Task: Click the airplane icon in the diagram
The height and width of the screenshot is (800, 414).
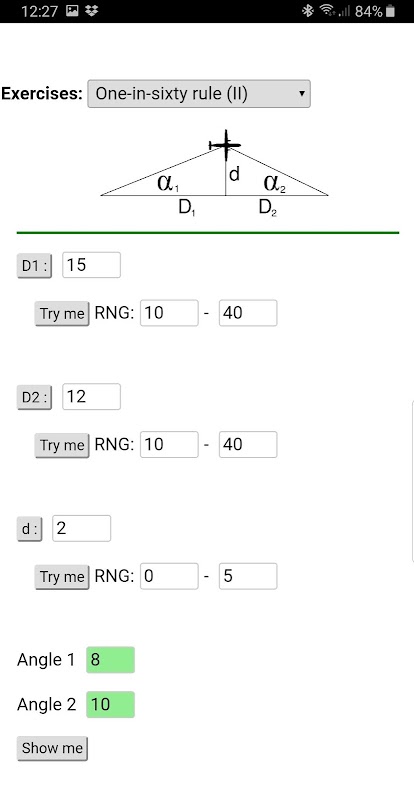Action: pyautogui.click(x=225, y=144)
